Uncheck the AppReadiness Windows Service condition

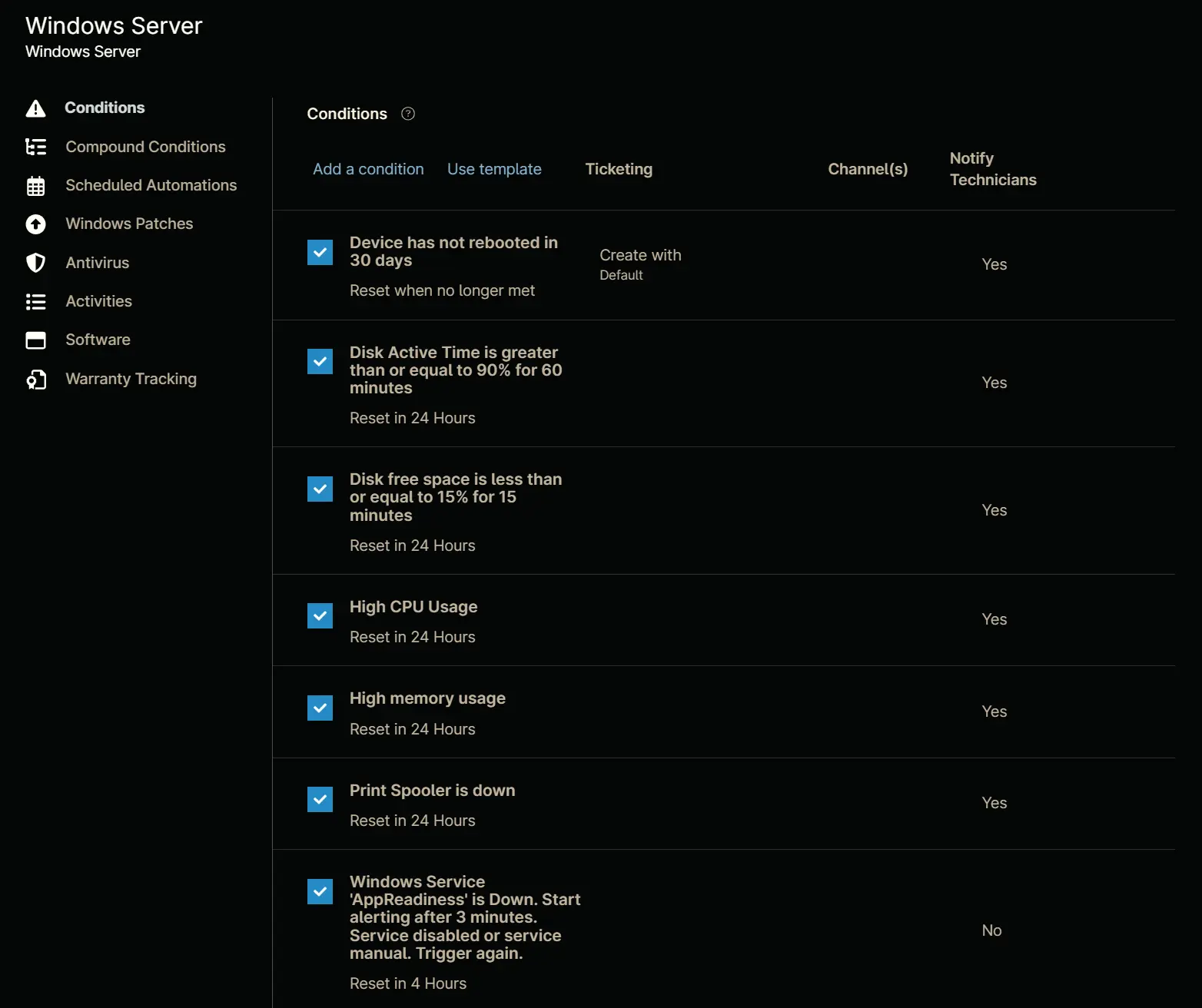[320, 891]
